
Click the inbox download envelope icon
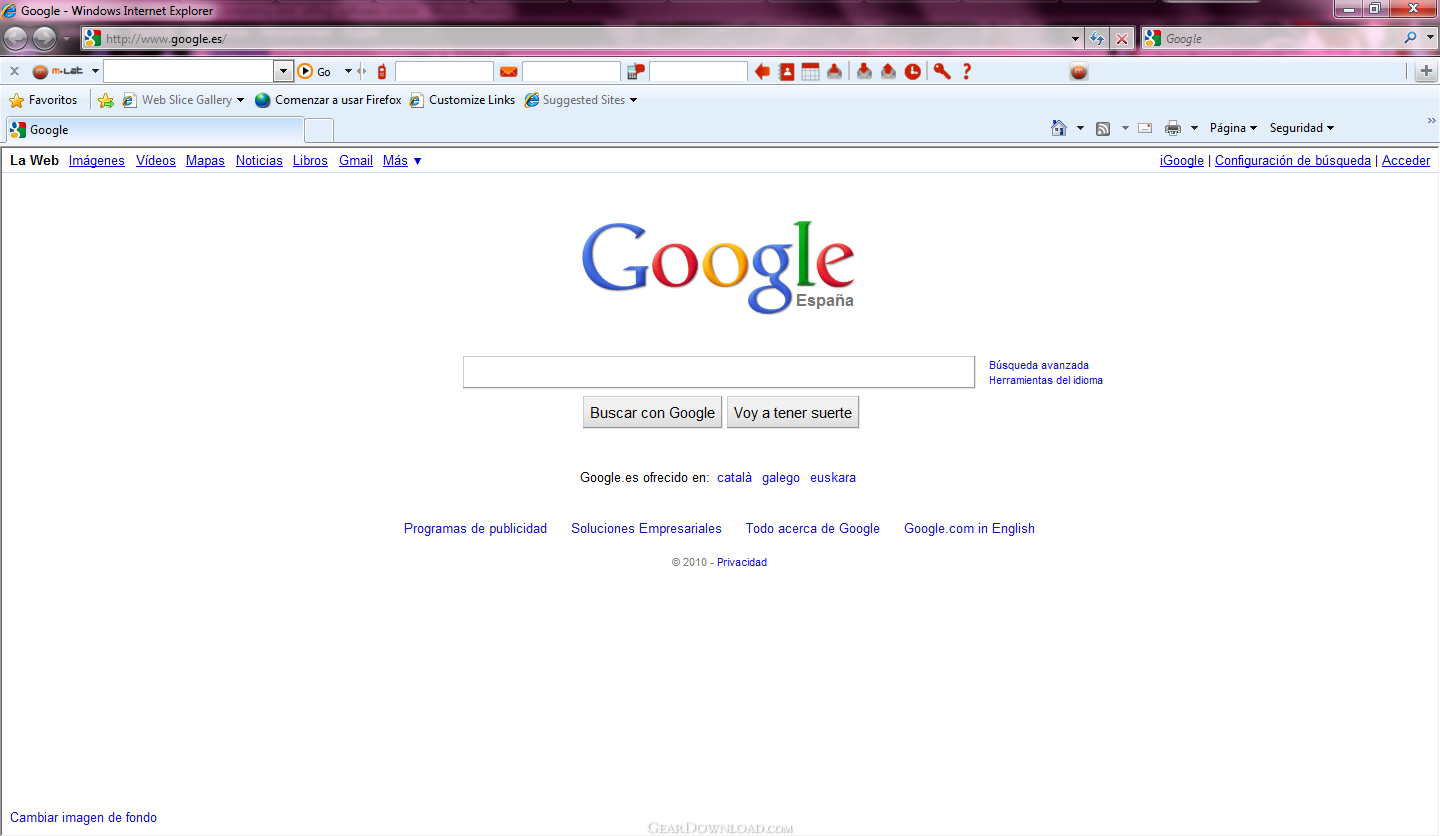[x=864, y=71]
